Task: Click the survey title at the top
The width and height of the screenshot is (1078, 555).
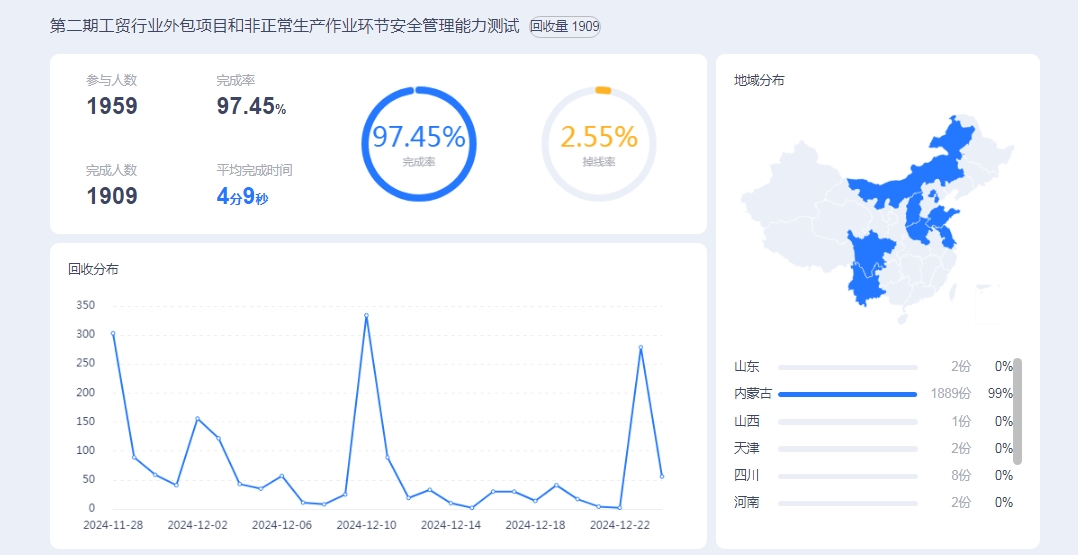Action: click(284, 27)
